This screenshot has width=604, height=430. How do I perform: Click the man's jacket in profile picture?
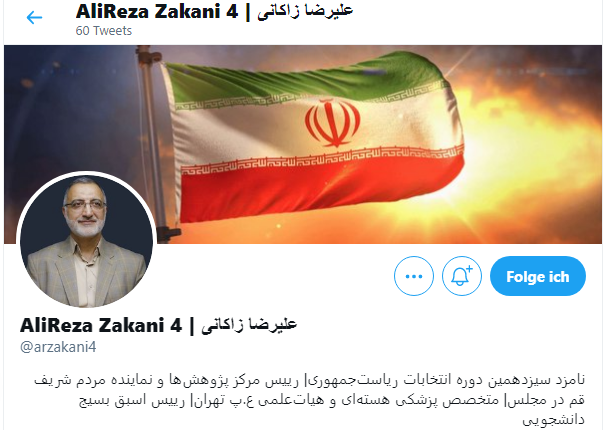click(x=86, y=274)
